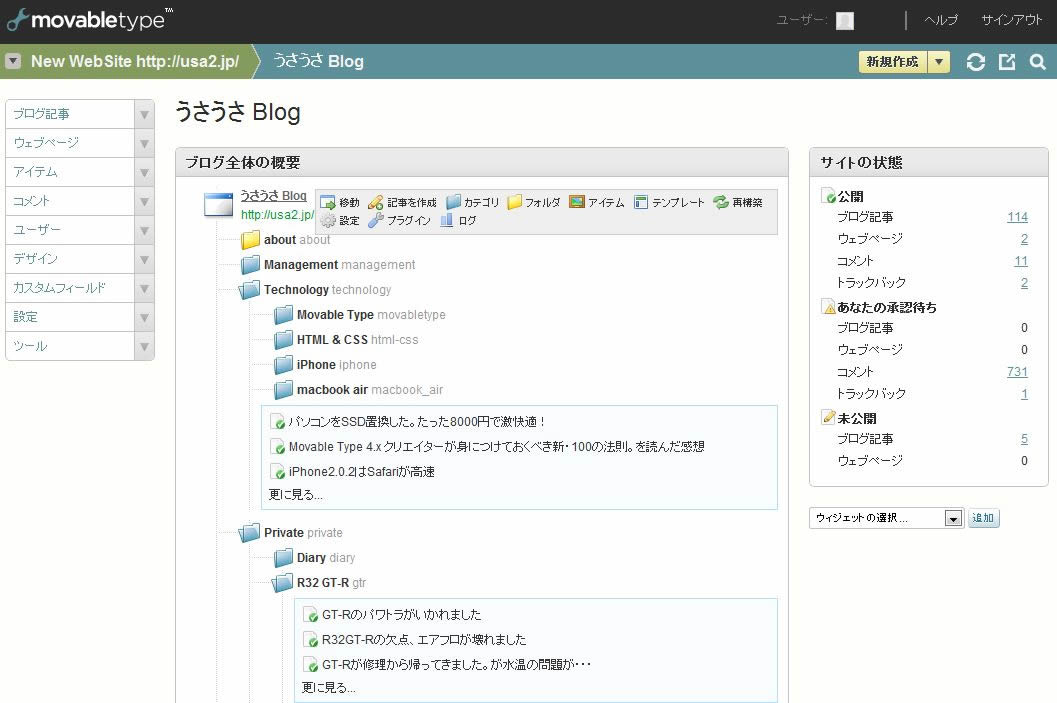Click the unpublished ブログ記事 count 5
The width and height of the screenshot is (1057, 703).
point(1024,439)
